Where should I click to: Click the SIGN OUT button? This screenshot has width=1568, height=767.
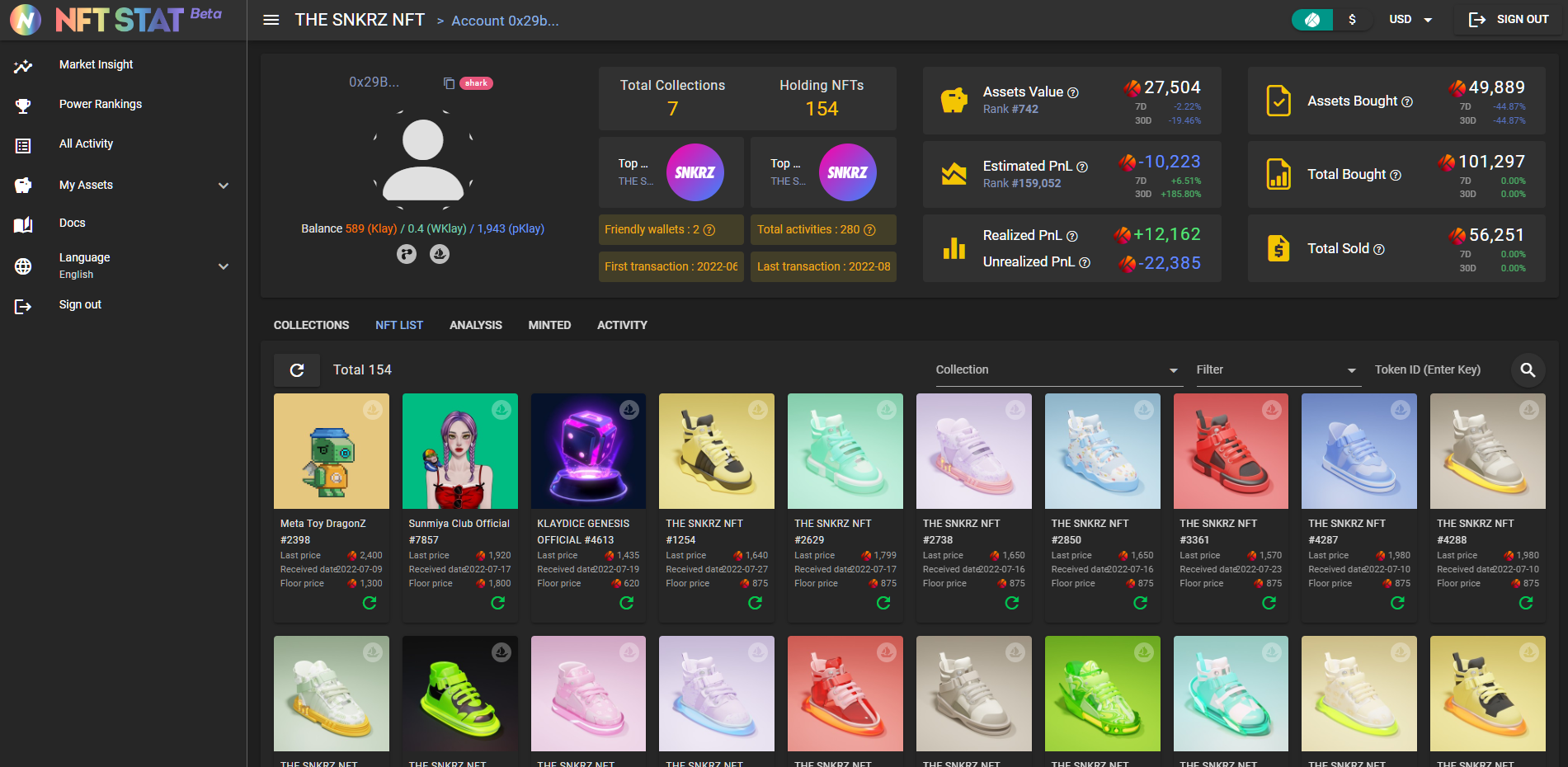[1509, 20]
